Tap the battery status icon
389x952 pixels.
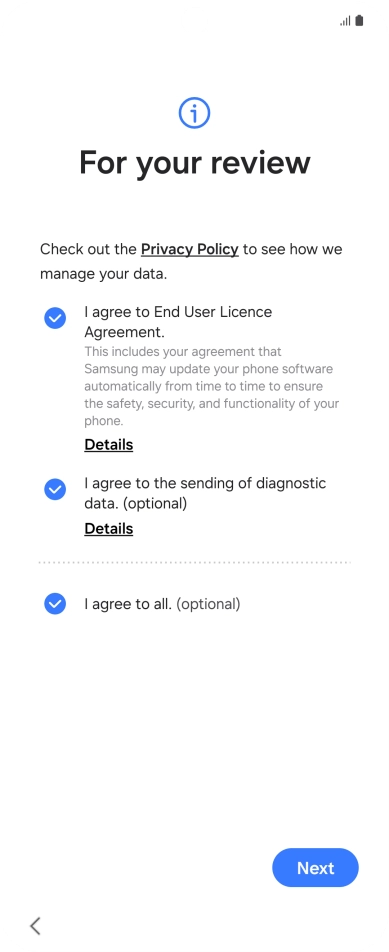tap(359, 21)
